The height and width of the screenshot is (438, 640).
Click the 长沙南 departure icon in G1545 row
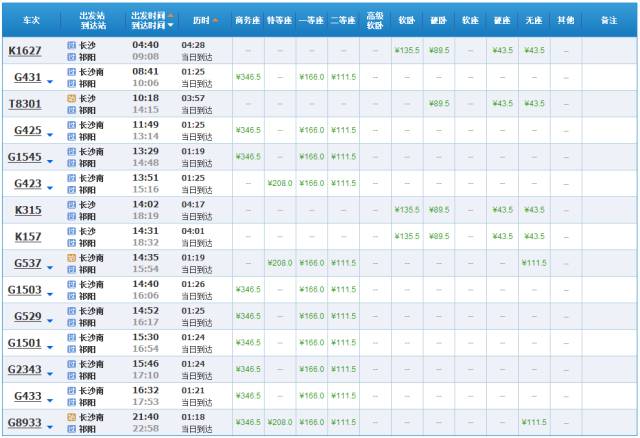[x=71, y=151]
